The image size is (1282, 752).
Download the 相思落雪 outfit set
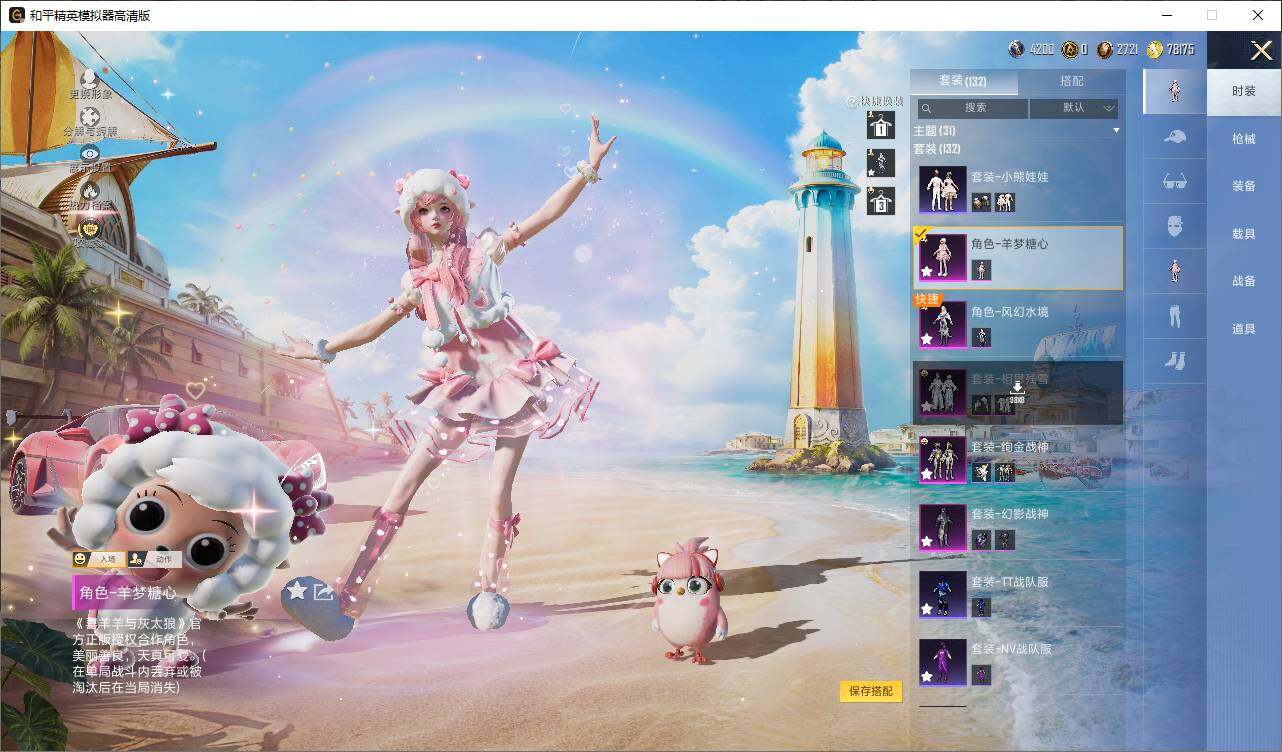click(x=1017, y=391)
